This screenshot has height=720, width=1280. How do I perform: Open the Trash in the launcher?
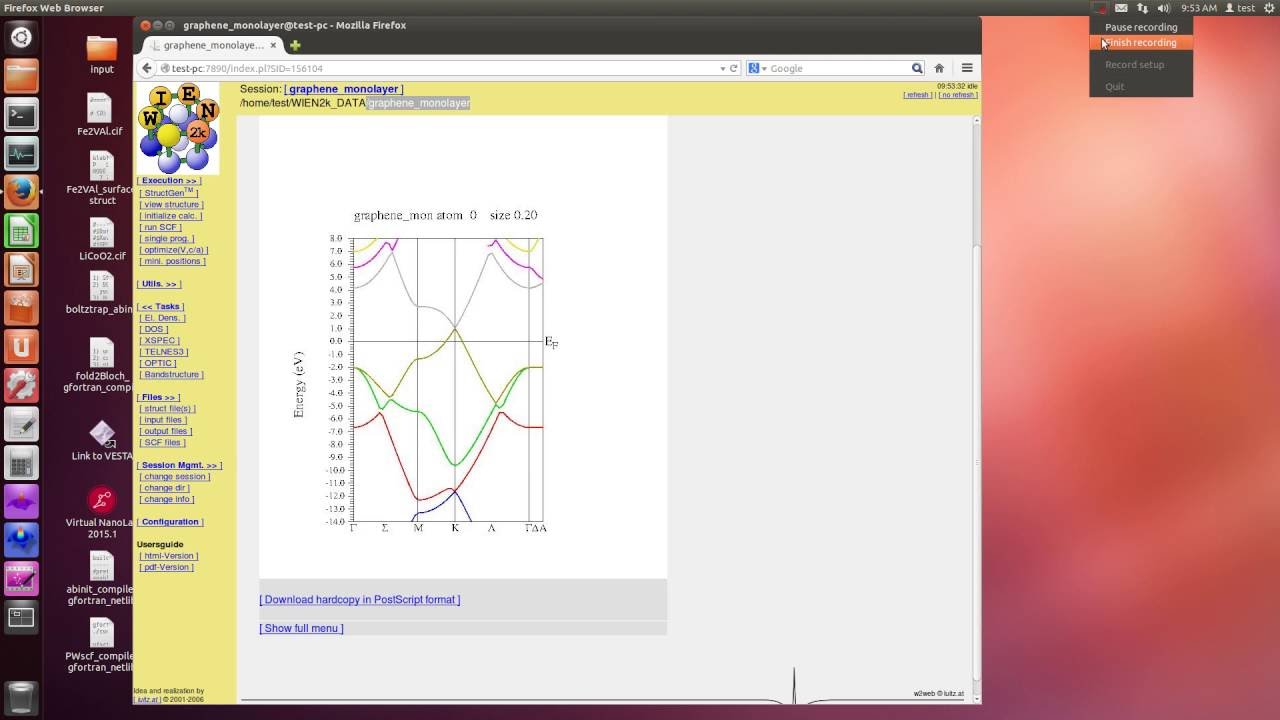point(21,697)
